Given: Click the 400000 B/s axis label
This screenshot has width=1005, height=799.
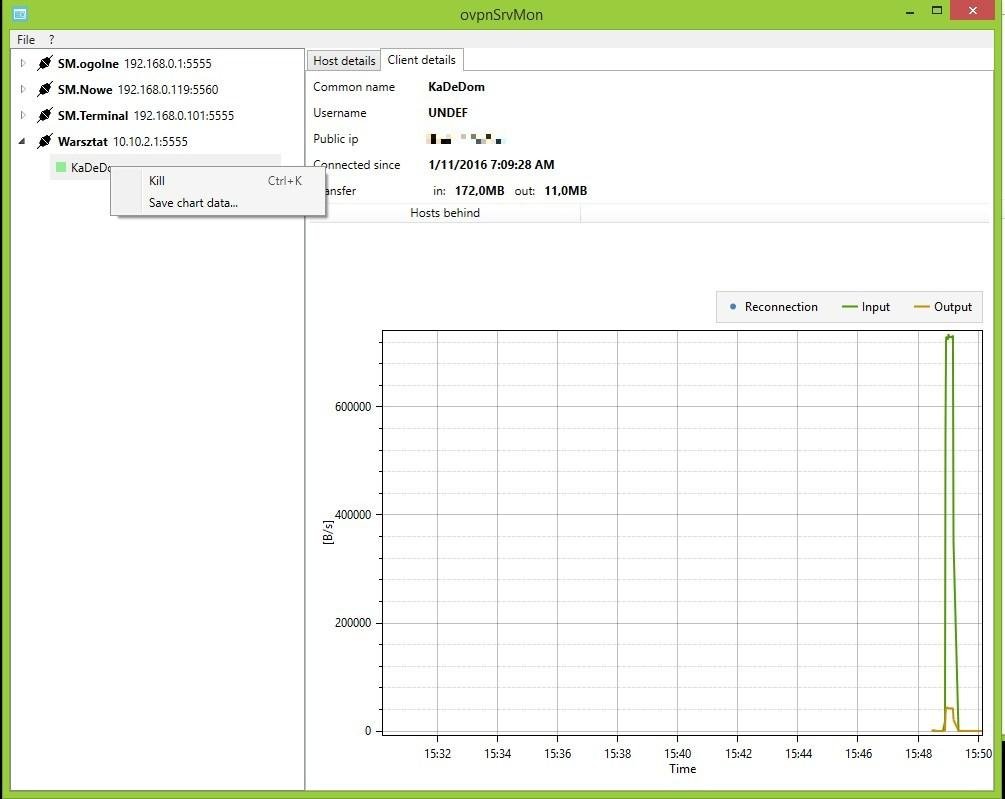Looking at the screenshot, I should (353, 515).
